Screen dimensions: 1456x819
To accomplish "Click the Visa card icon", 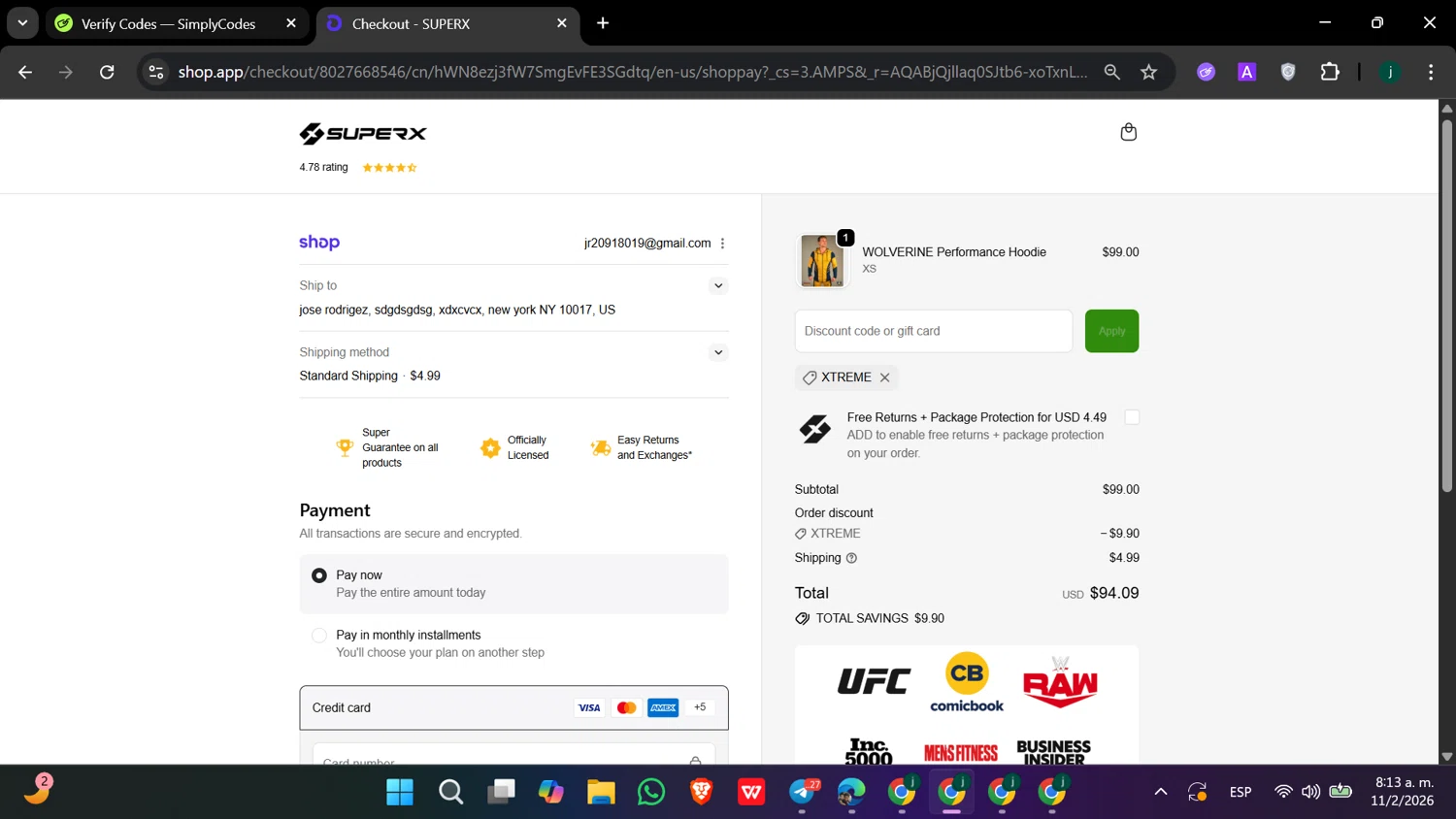I will (589, 707).
